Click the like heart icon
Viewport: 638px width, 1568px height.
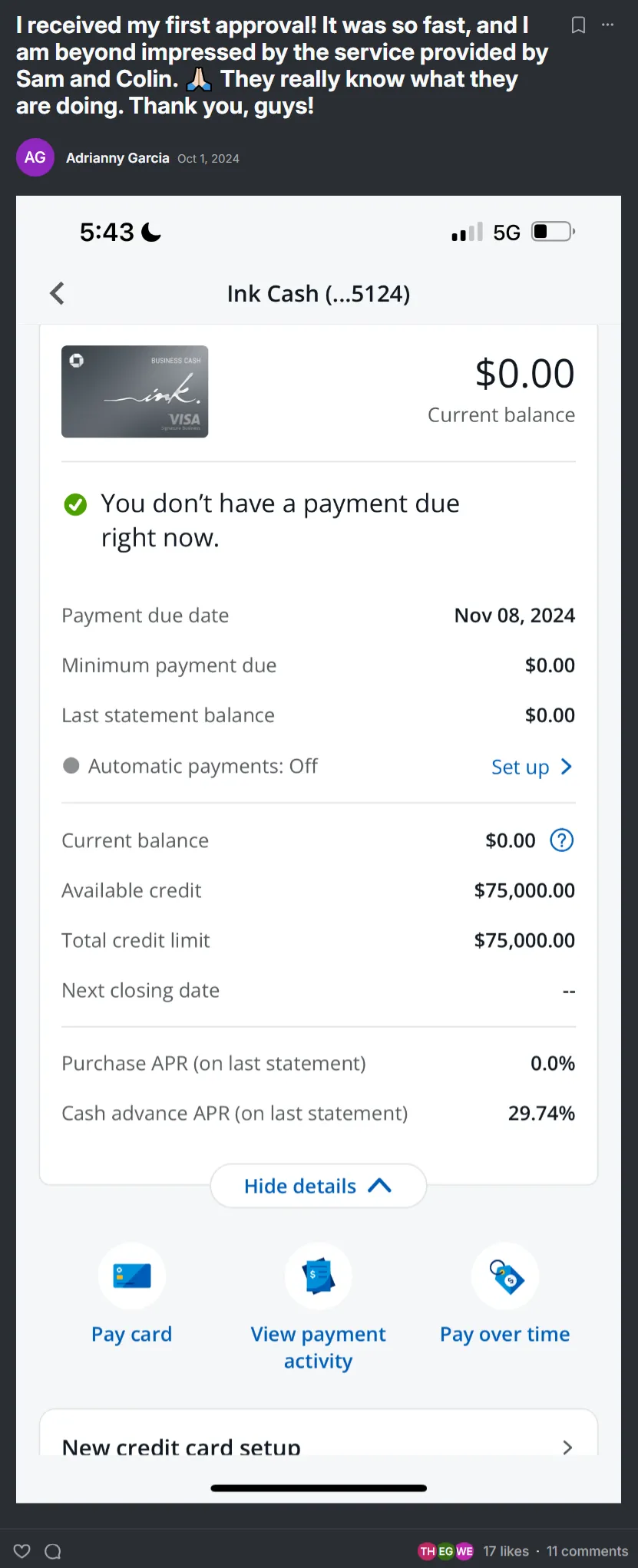[x=22, y=1551]
